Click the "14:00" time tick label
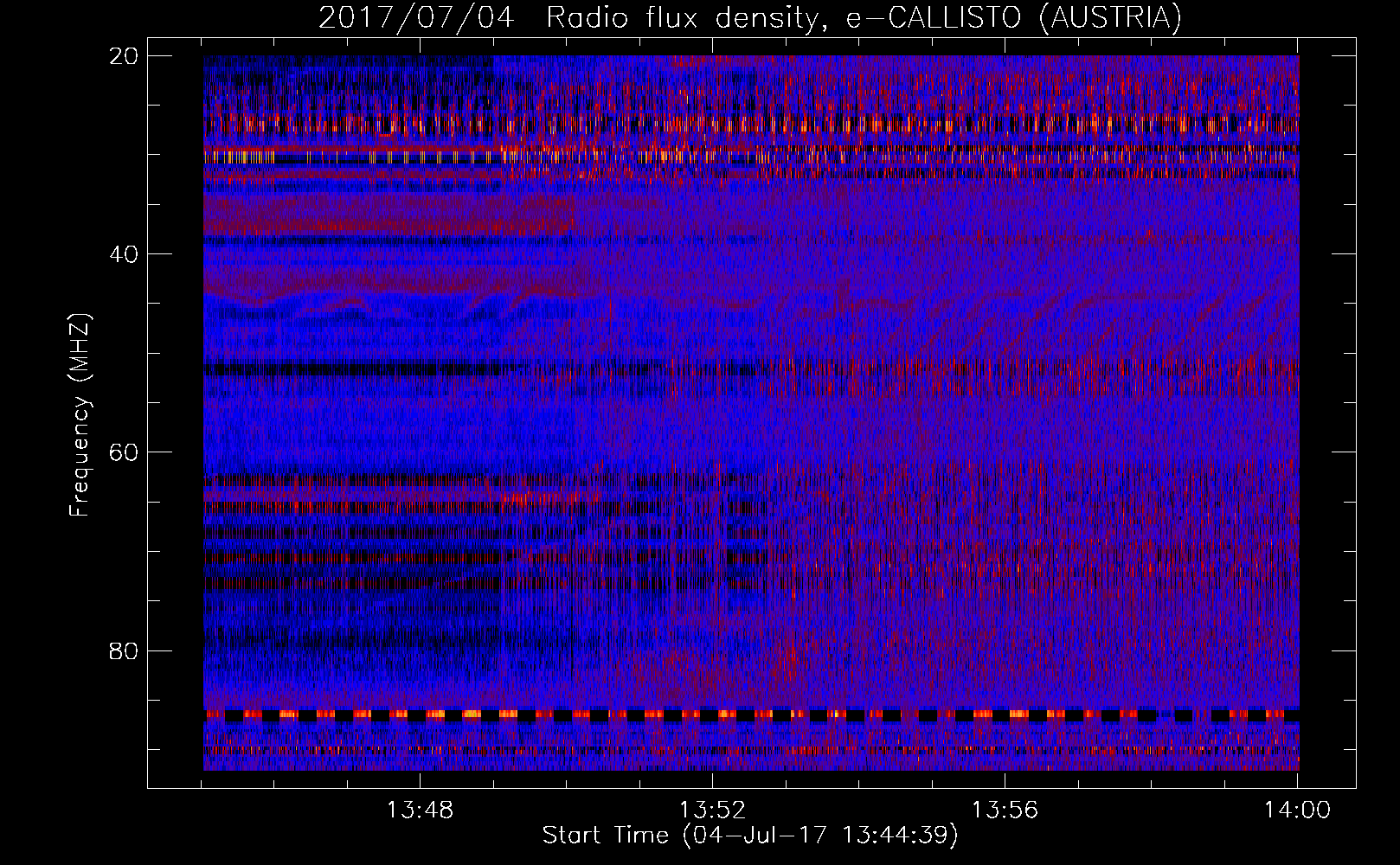 click(x=1297, y=811)
